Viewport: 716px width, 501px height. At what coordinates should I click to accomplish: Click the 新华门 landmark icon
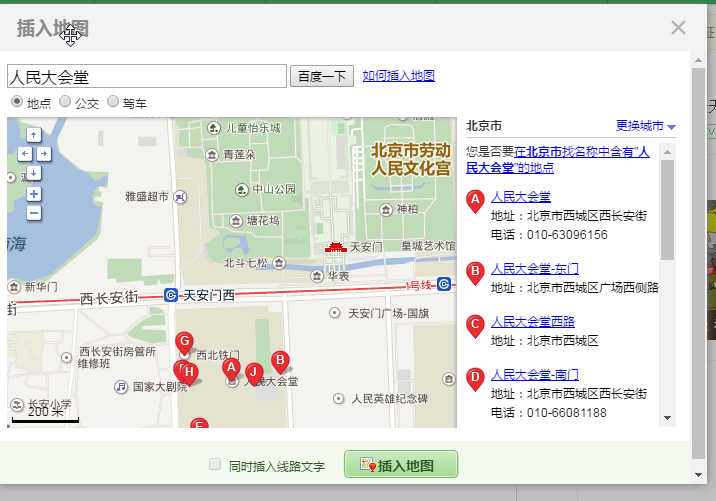(x=15, y=287)
